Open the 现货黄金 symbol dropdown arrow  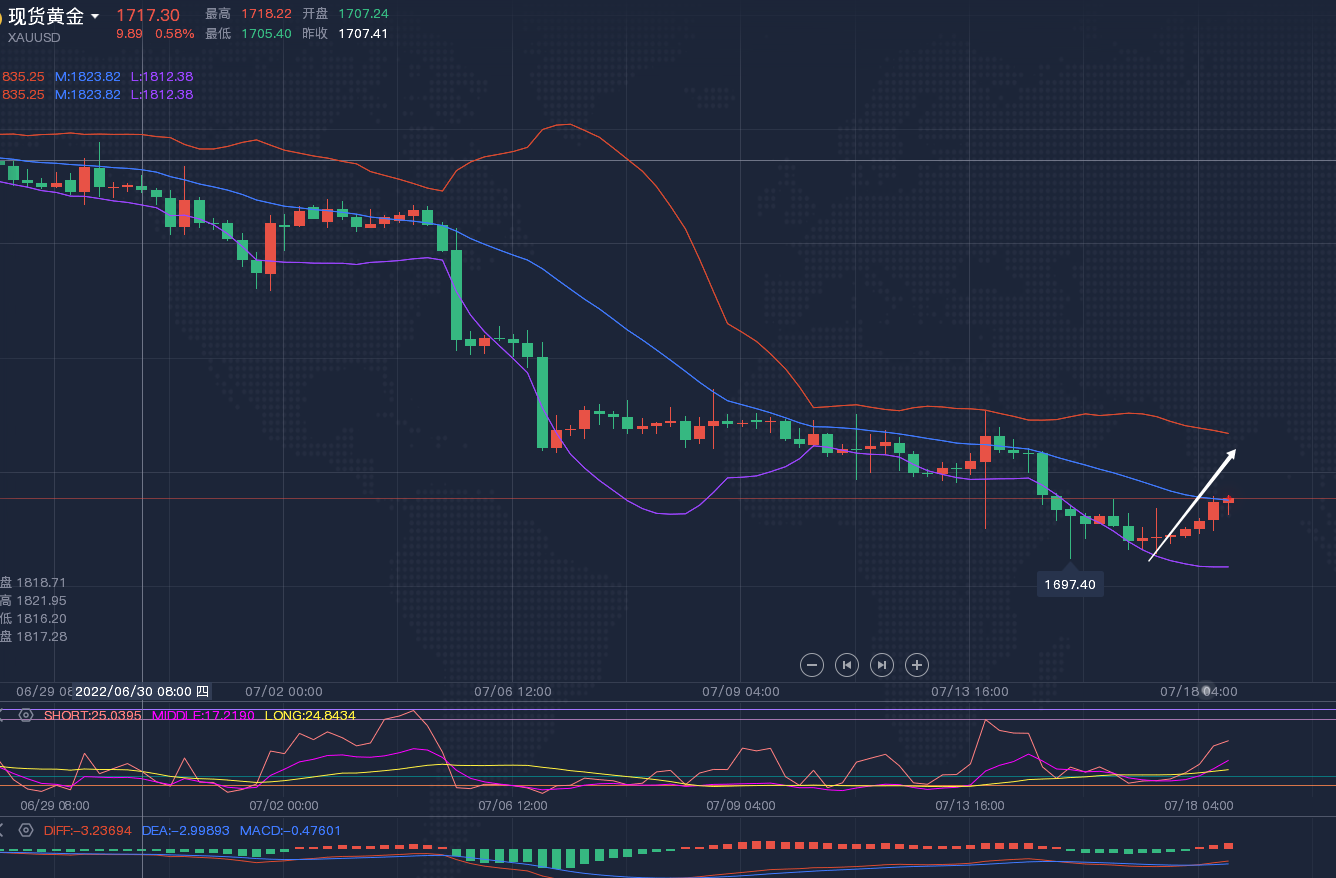[95, 17]
